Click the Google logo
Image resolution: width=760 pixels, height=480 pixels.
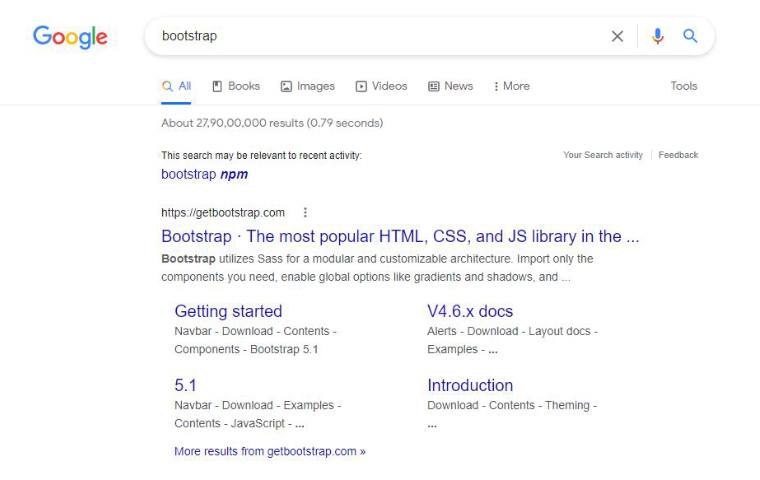70,37
